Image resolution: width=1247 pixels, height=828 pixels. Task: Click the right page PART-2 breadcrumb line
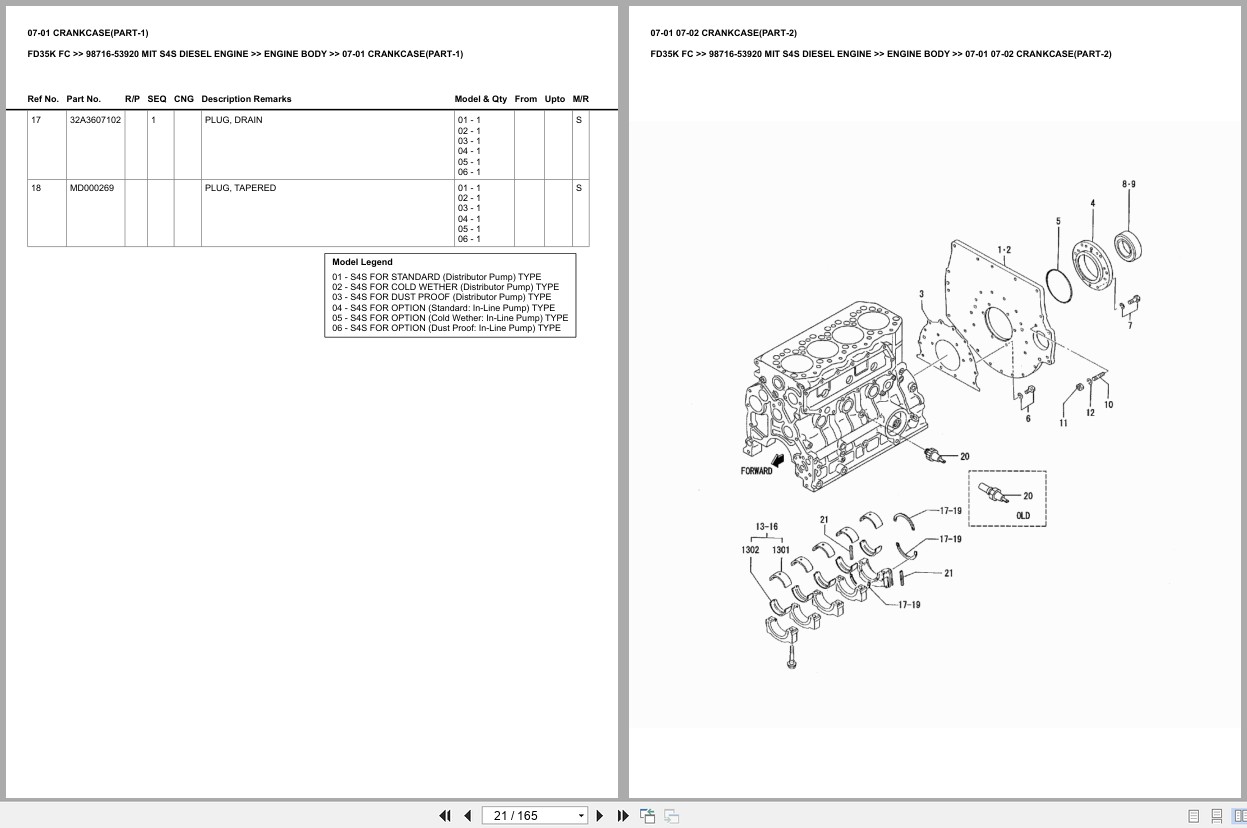[881, 54]
